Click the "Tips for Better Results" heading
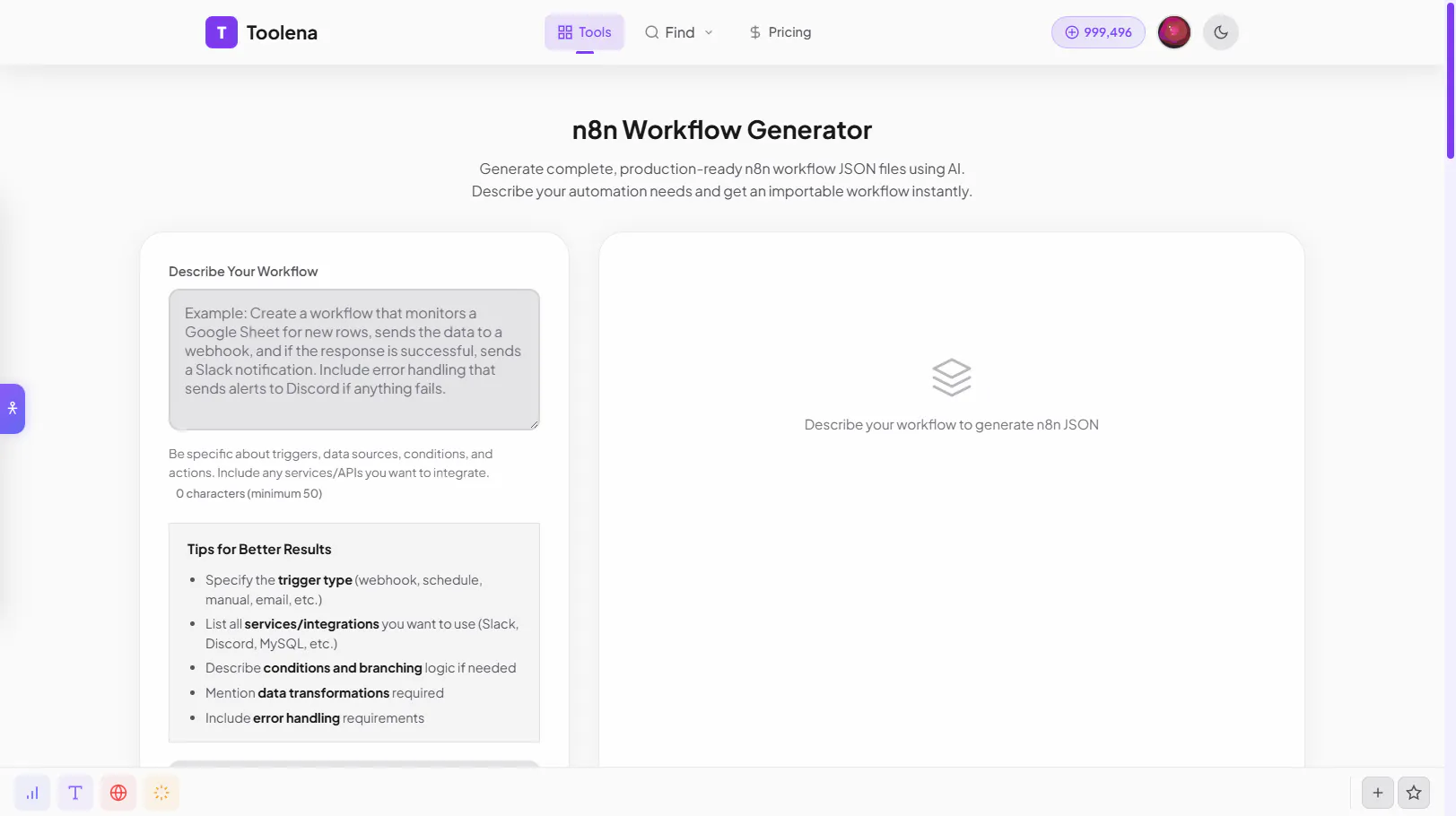This screenshot has width=1456, height=816. click(x=259, y=550)
